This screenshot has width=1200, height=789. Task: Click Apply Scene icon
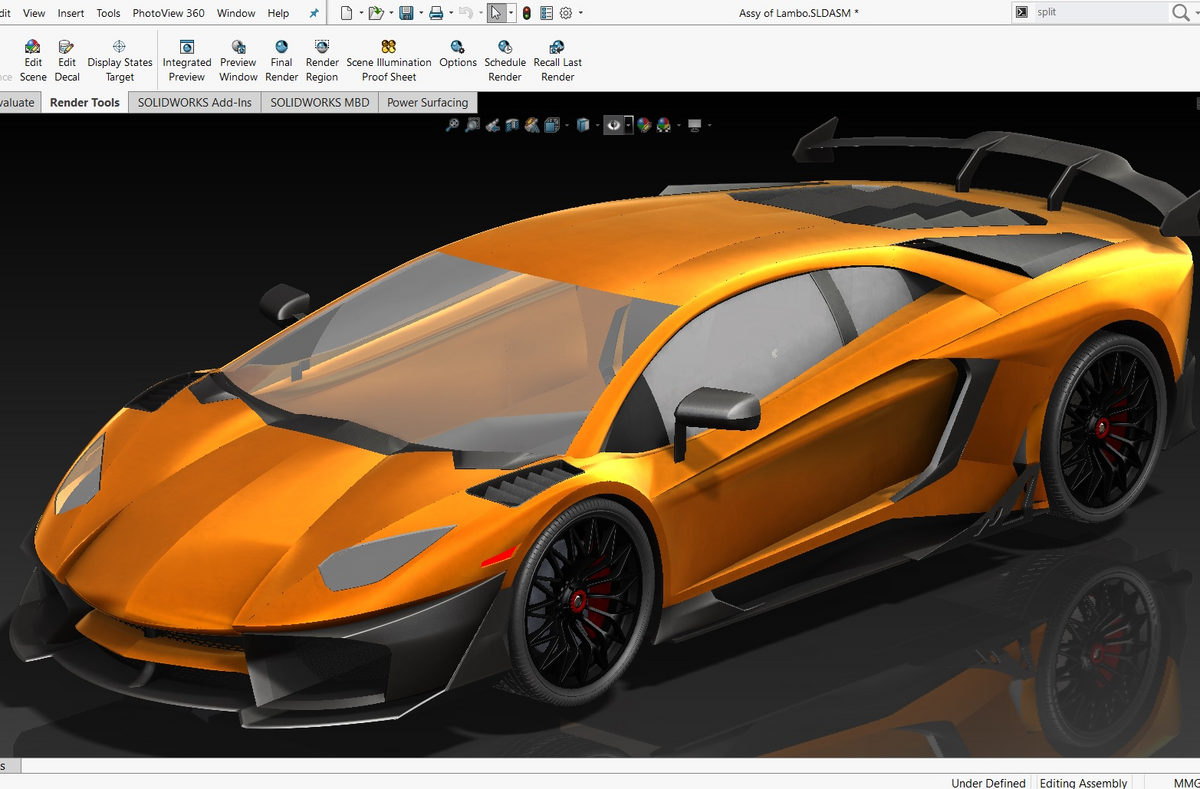click(x=664, y=125)
